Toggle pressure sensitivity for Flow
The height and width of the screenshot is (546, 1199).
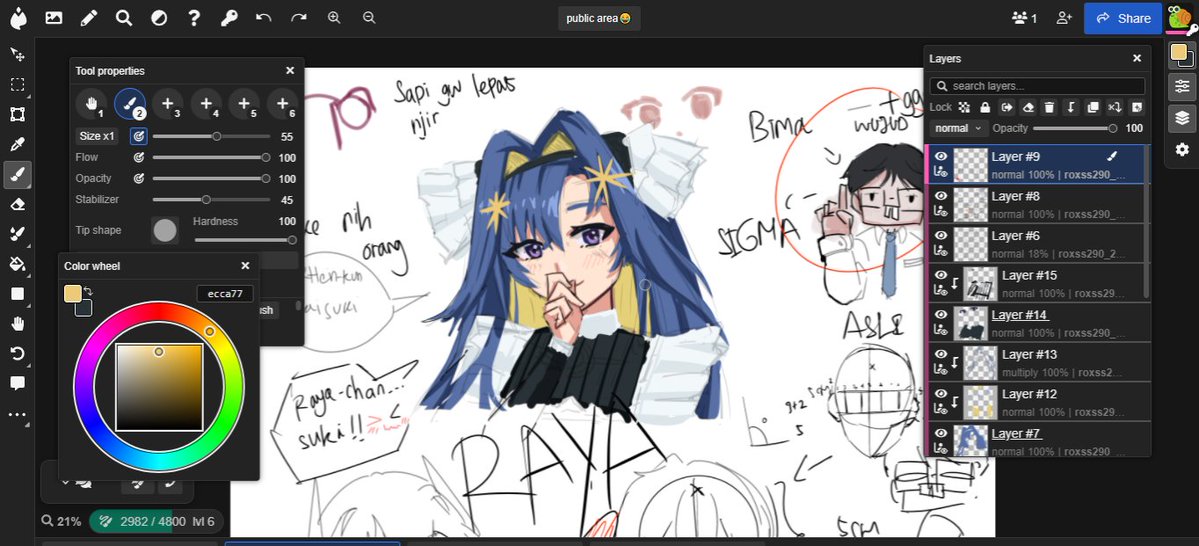138,158
